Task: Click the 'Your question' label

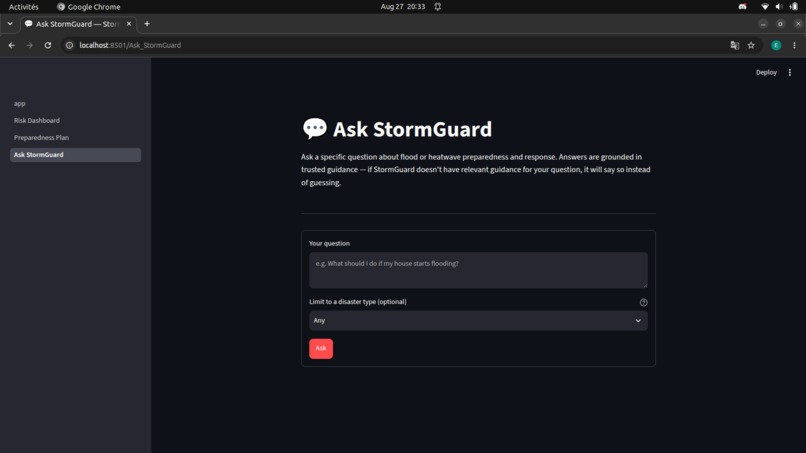Action: click(329, 243)
